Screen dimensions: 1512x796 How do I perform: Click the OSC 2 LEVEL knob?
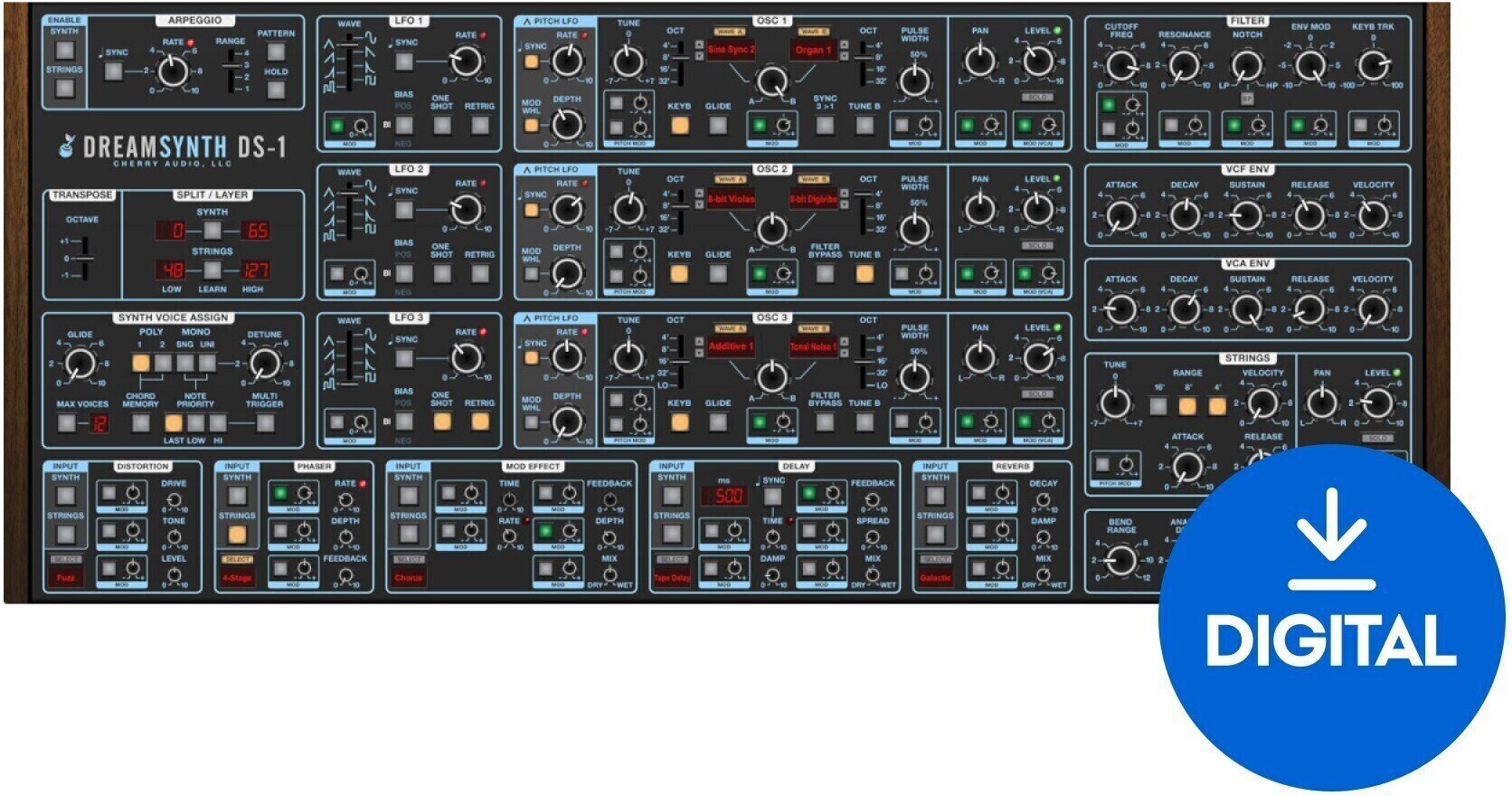tap(1037, 210)
